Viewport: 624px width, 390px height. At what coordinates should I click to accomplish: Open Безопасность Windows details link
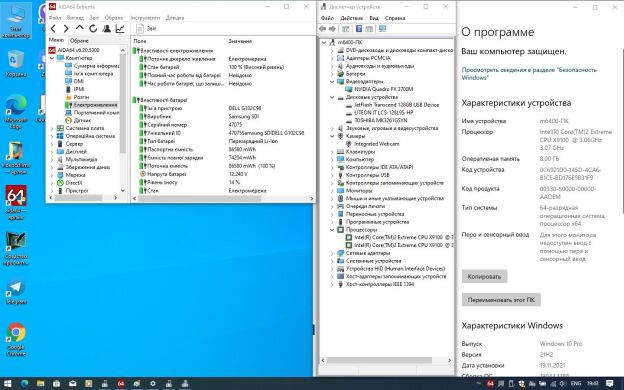click(529, 74)
